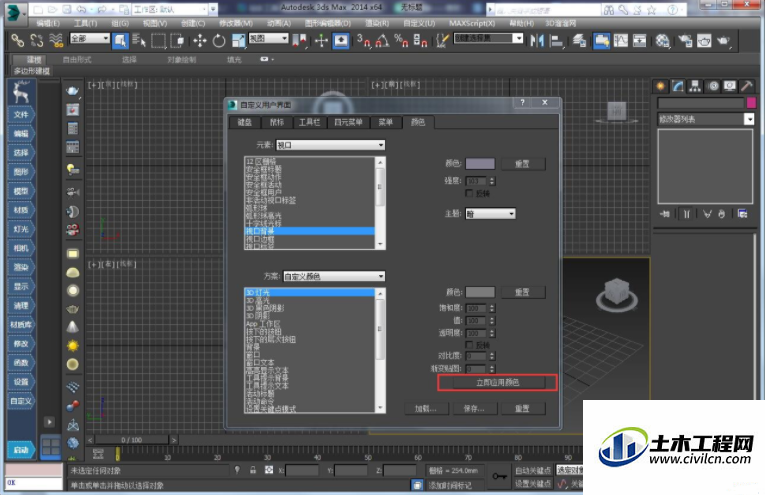
Task: Open the MAXScript(X) menu
Action: (x=472, y=23)
